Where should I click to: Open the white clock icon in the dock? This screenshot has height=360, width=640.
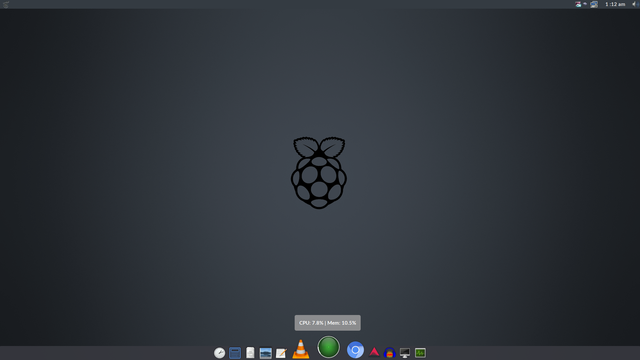[x=220, y=353]
